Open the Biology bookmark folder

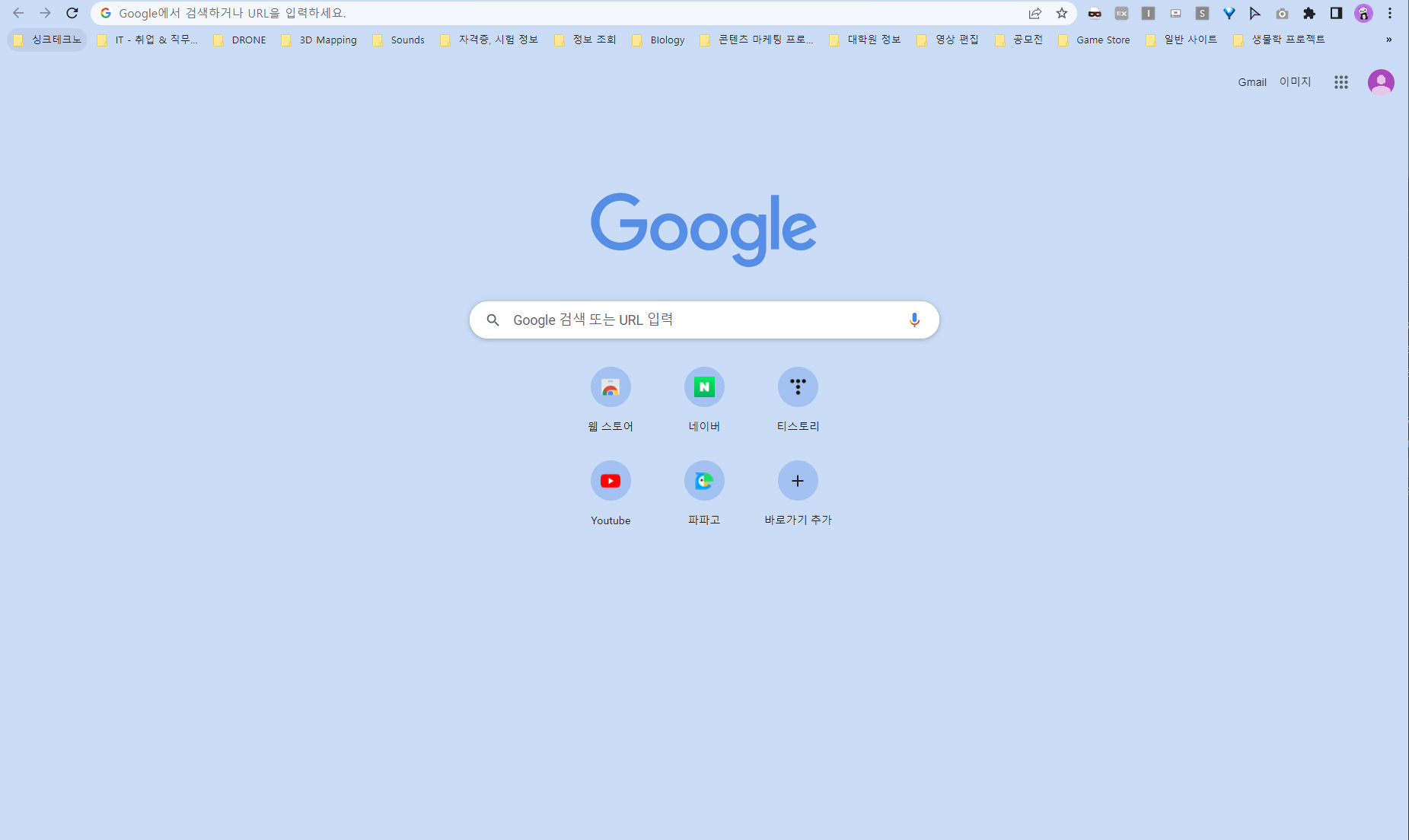pyautogui.click(x=658, y=40)
